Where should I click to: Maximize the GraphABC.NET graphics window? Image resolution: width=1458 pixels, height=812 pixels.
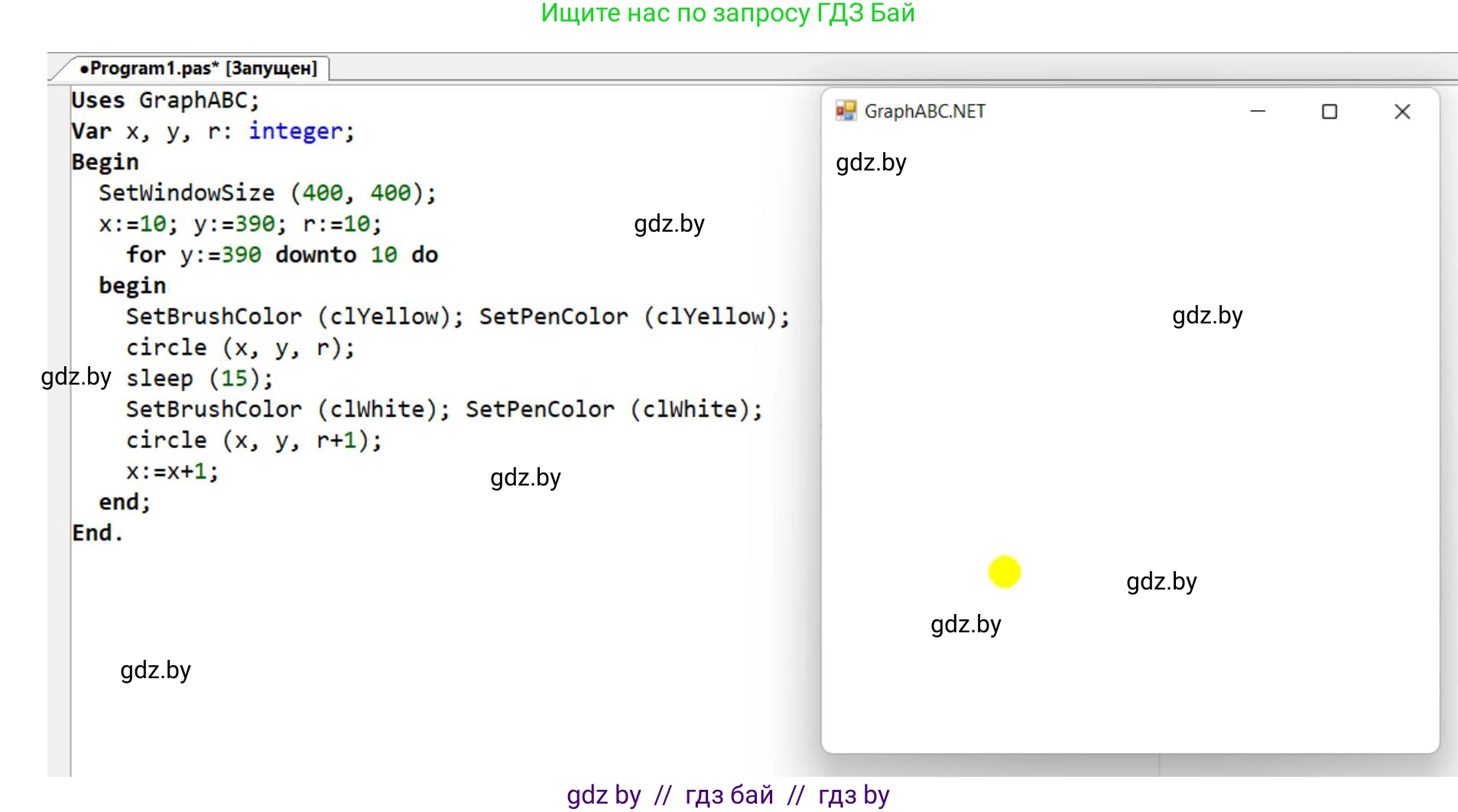click(x=1330, y=112)
